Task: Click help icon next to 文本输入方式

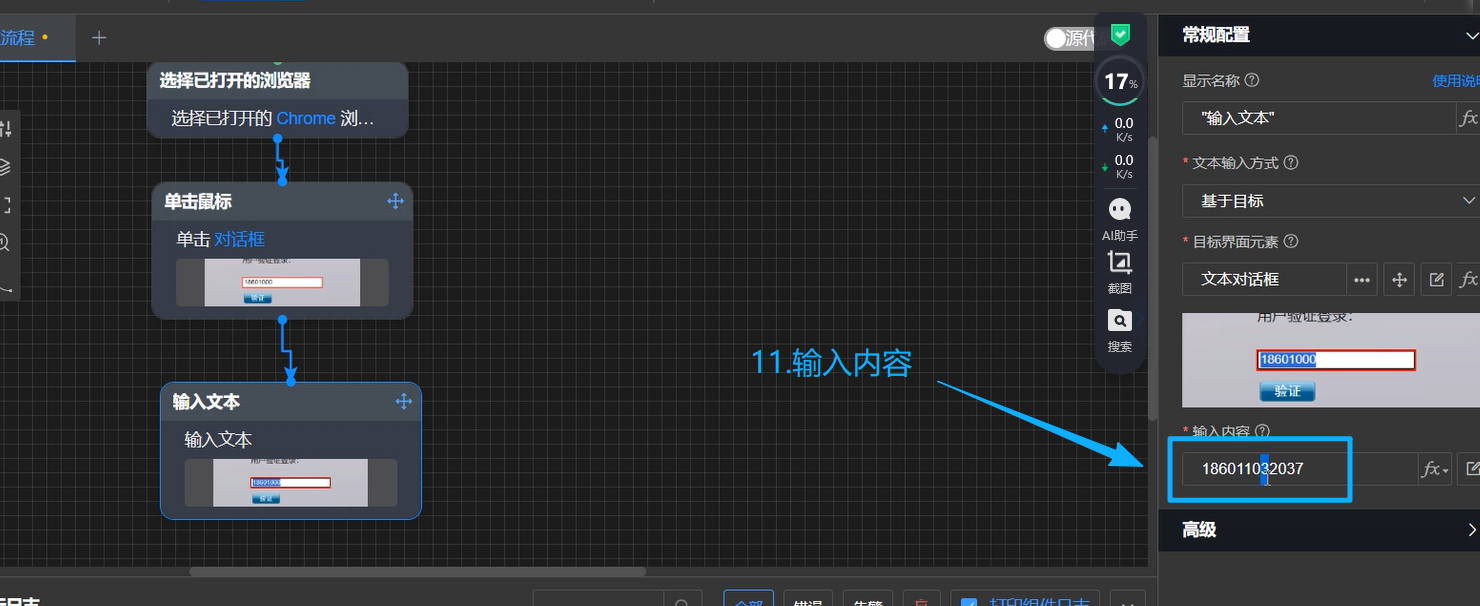Action: point(1291,162)
